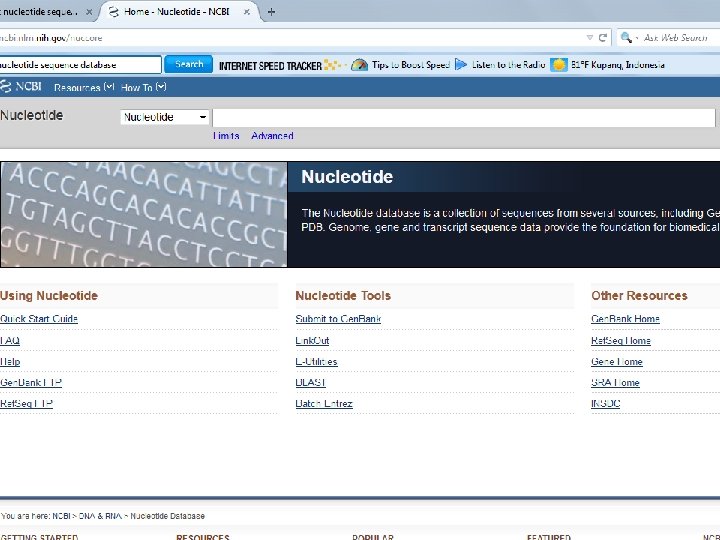Screen dimensions: 720x540
Task: Close the Home - Nucleotide - NCBI tab
Action: [x=247, y=12]
